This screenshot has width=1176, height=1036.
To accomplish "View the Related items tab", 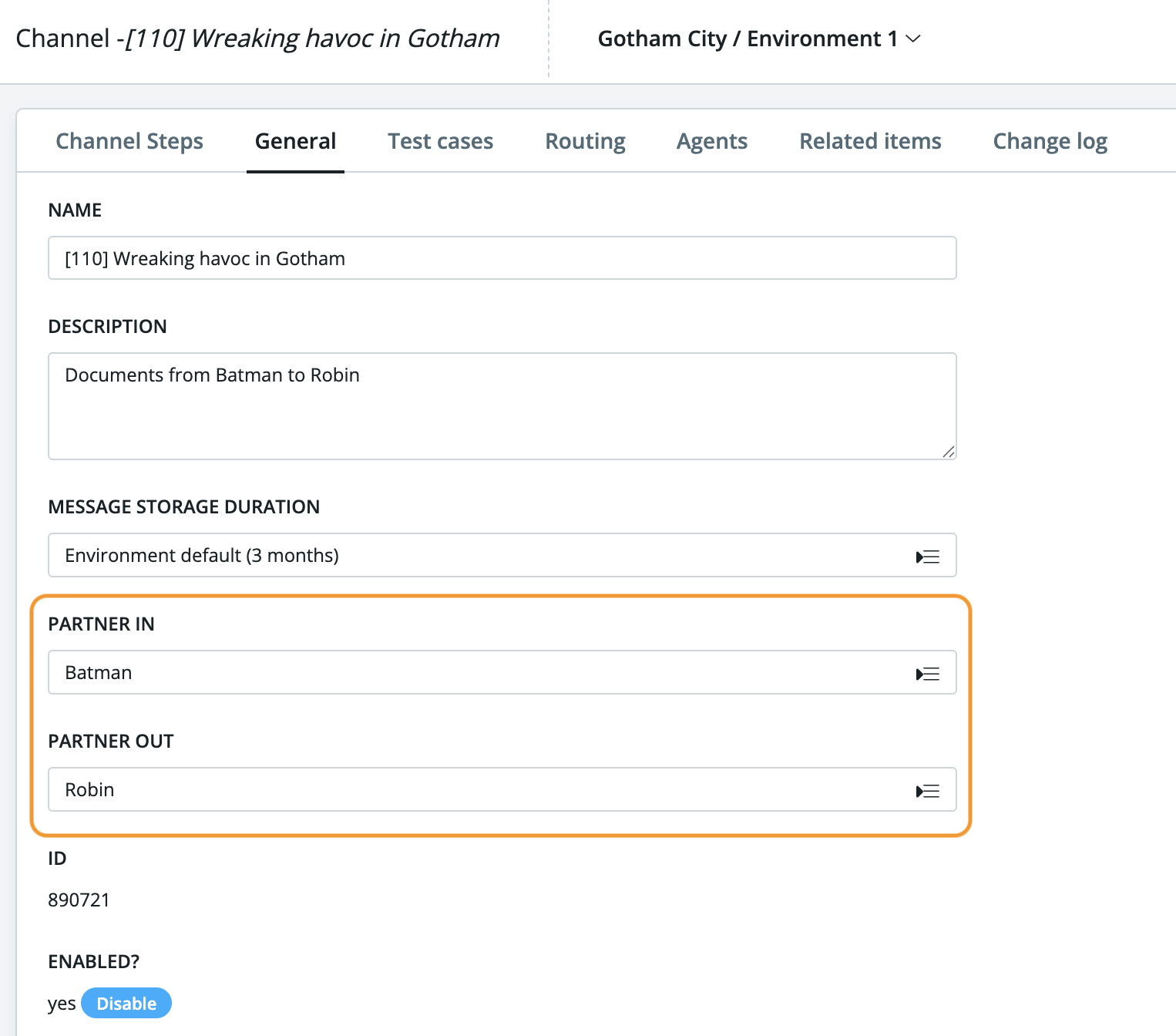I will pyautogui.click(x=870, y=141).
